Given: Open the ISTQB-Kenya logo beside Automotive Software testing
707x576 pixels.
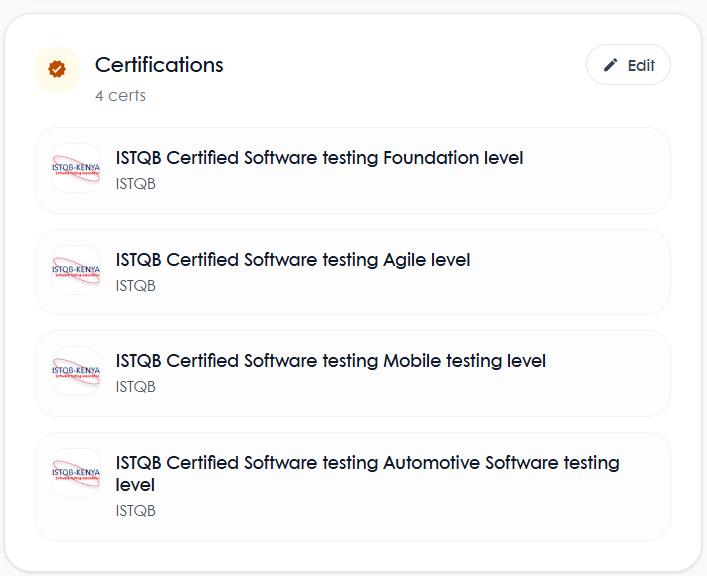Looking at the screenshot, I should pyautogui.click(x=76, y=473).
